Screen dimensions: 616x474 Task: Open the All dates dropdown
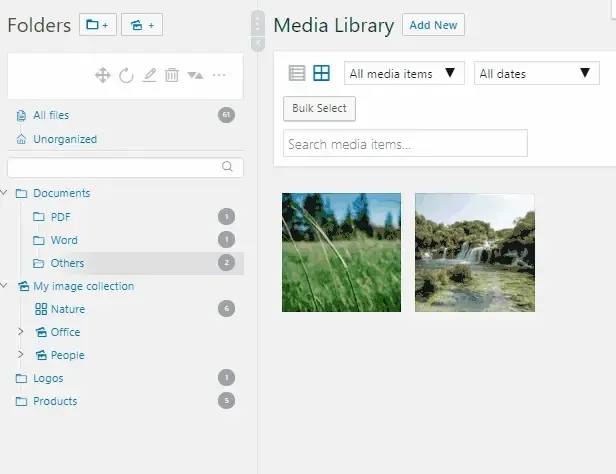pos(537,73)
